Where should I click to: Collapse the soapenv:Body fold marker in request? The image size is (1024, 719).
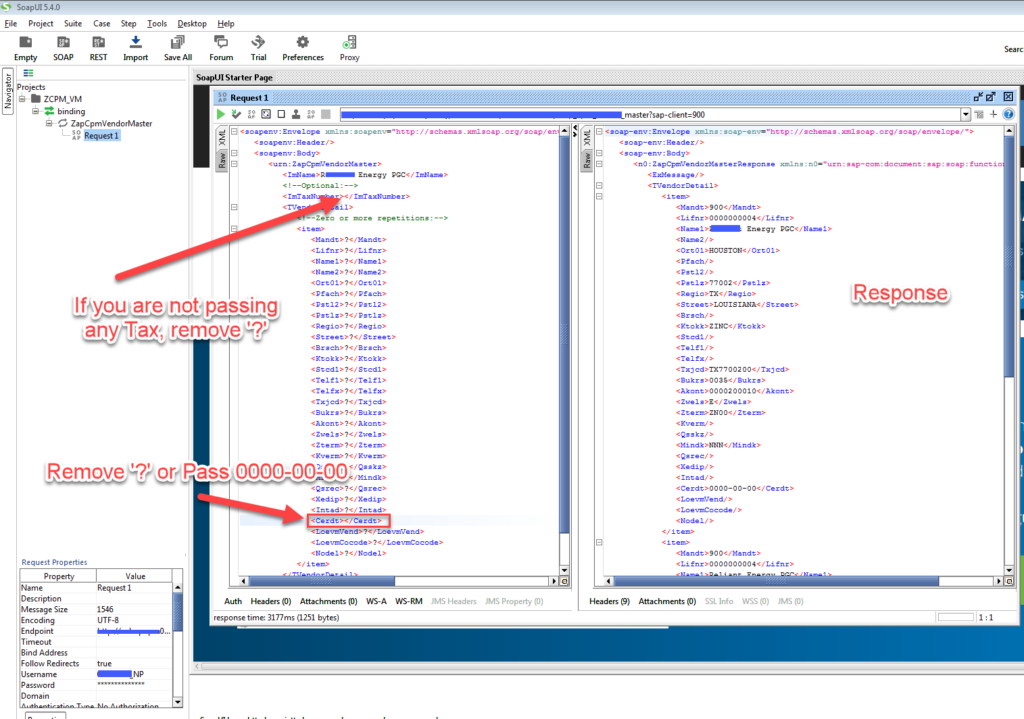coord(234,153)
